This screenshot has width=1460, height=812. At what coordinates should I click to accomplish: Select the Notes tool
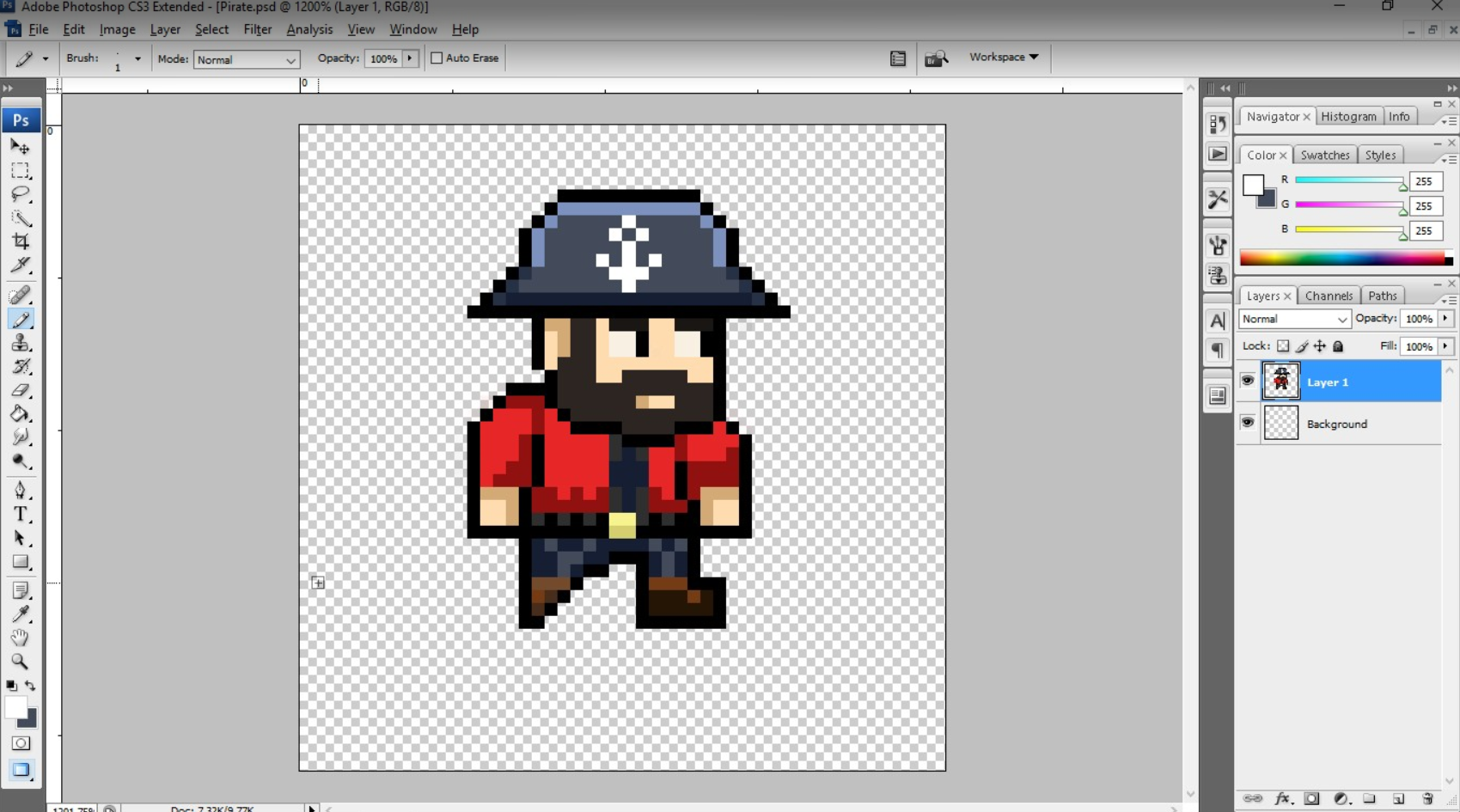click(21, 590)
